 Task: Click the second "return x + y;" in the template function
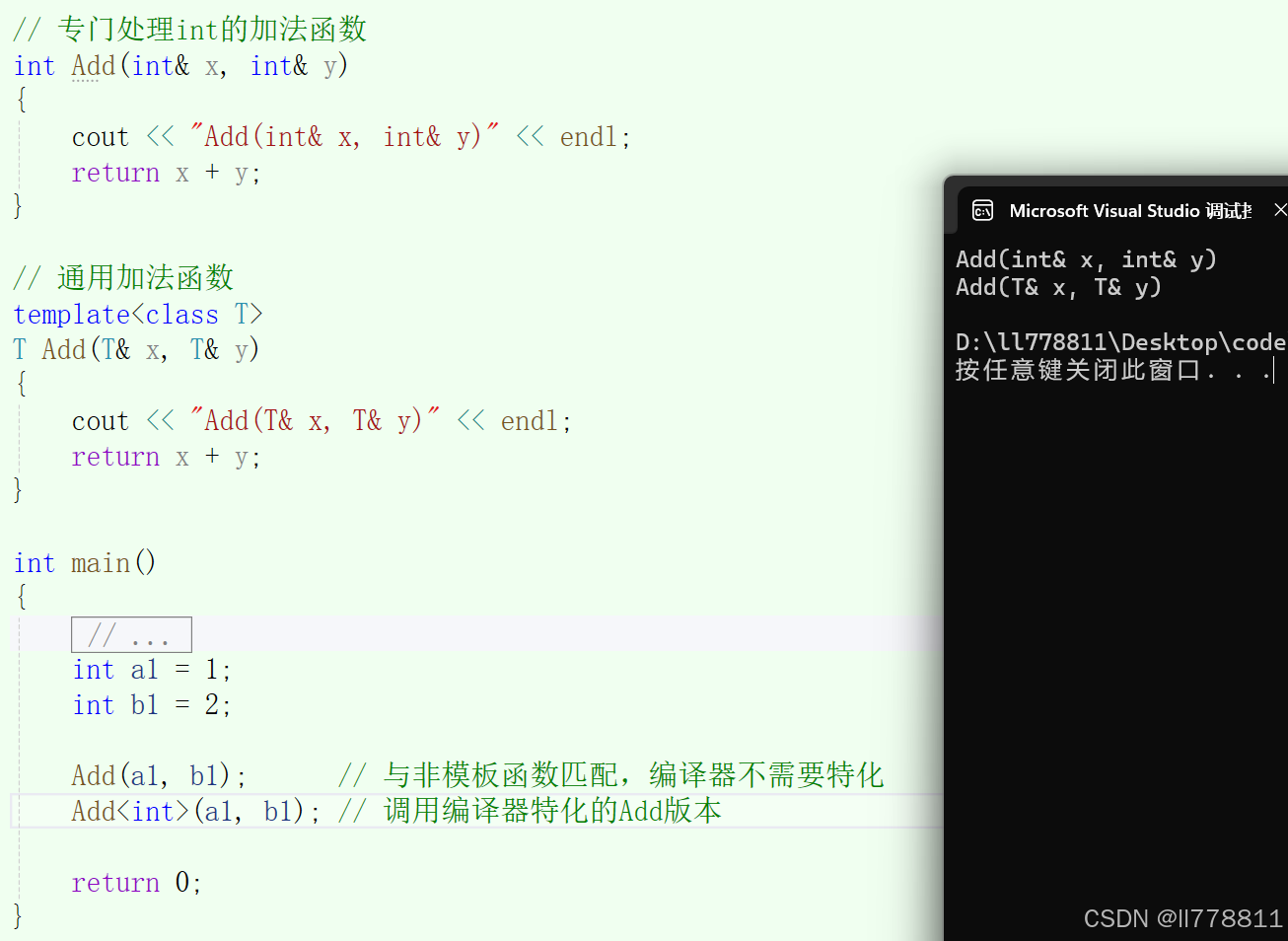(166, 457)
